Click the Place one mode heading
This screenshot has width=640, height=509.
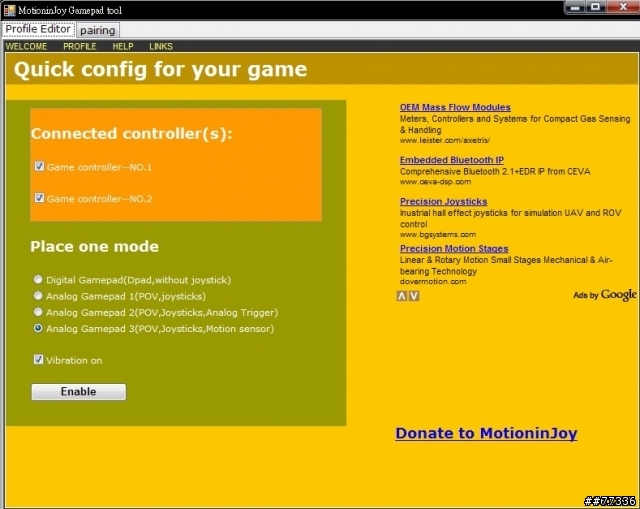(94, 247)
